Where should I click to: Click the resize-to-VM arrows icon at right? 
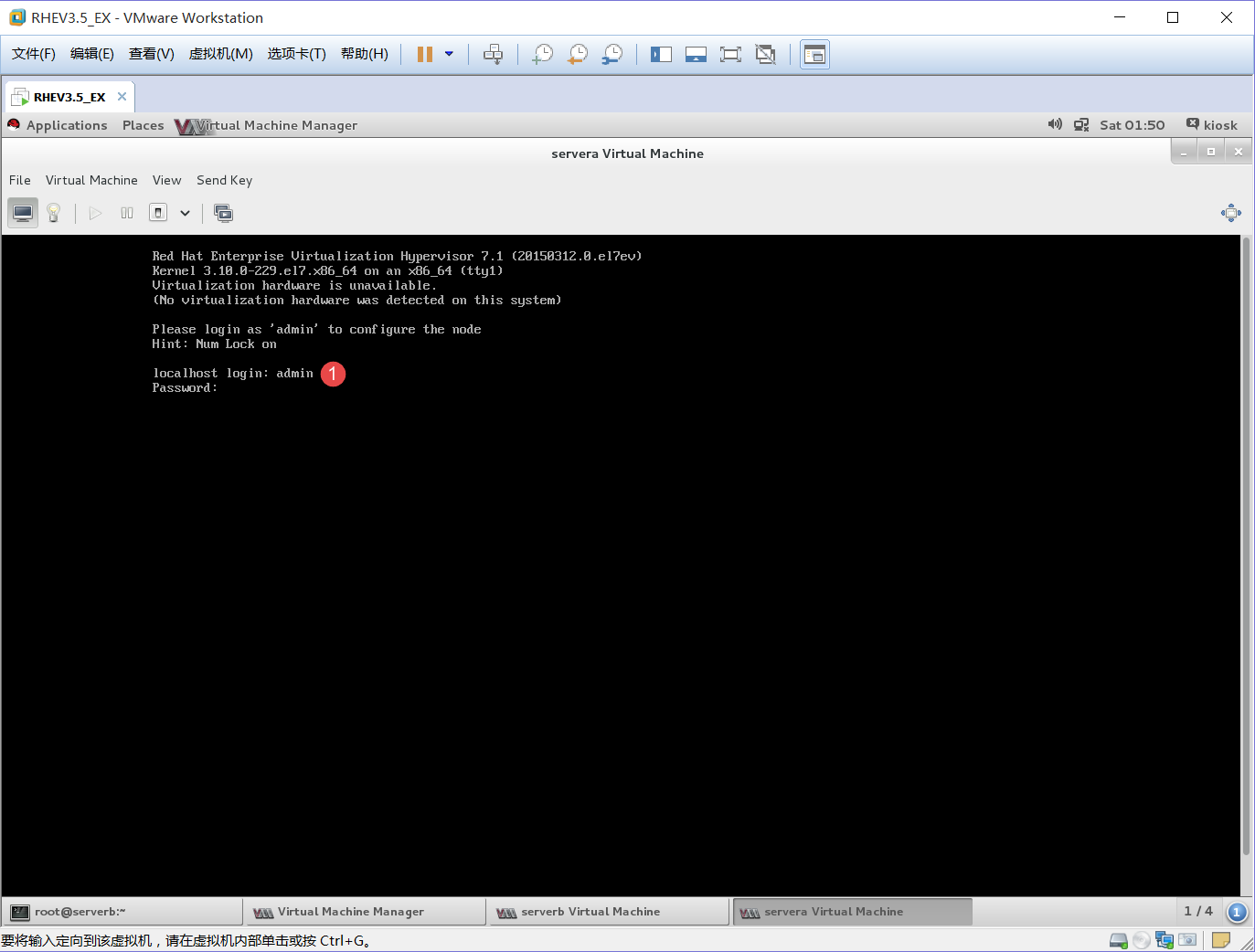click(1231, 213)
